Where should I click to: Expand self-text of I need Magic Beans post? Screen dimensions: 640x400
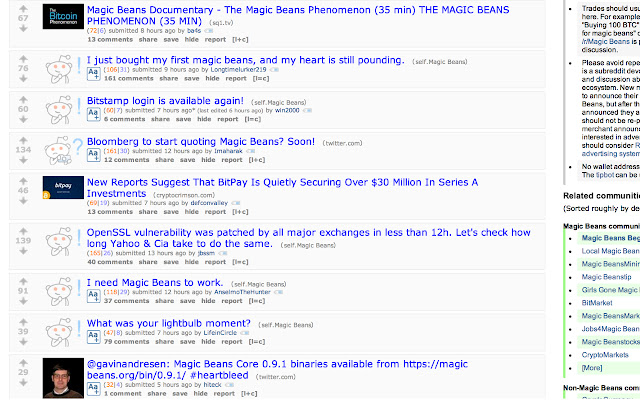[x=93, y=296]
